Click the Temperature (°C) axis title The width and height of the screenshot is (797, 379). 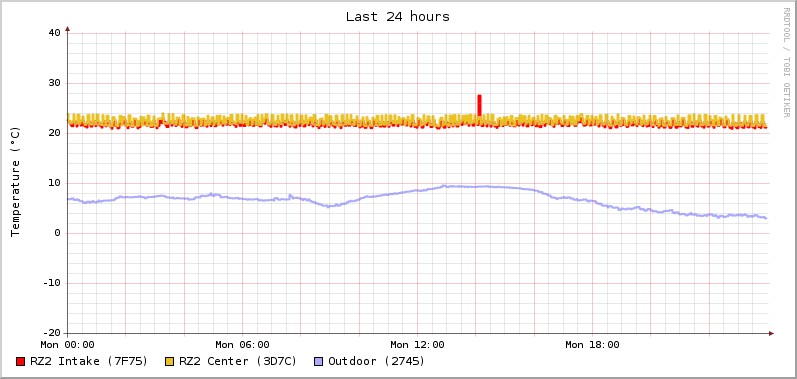click(x=15, y=182)
